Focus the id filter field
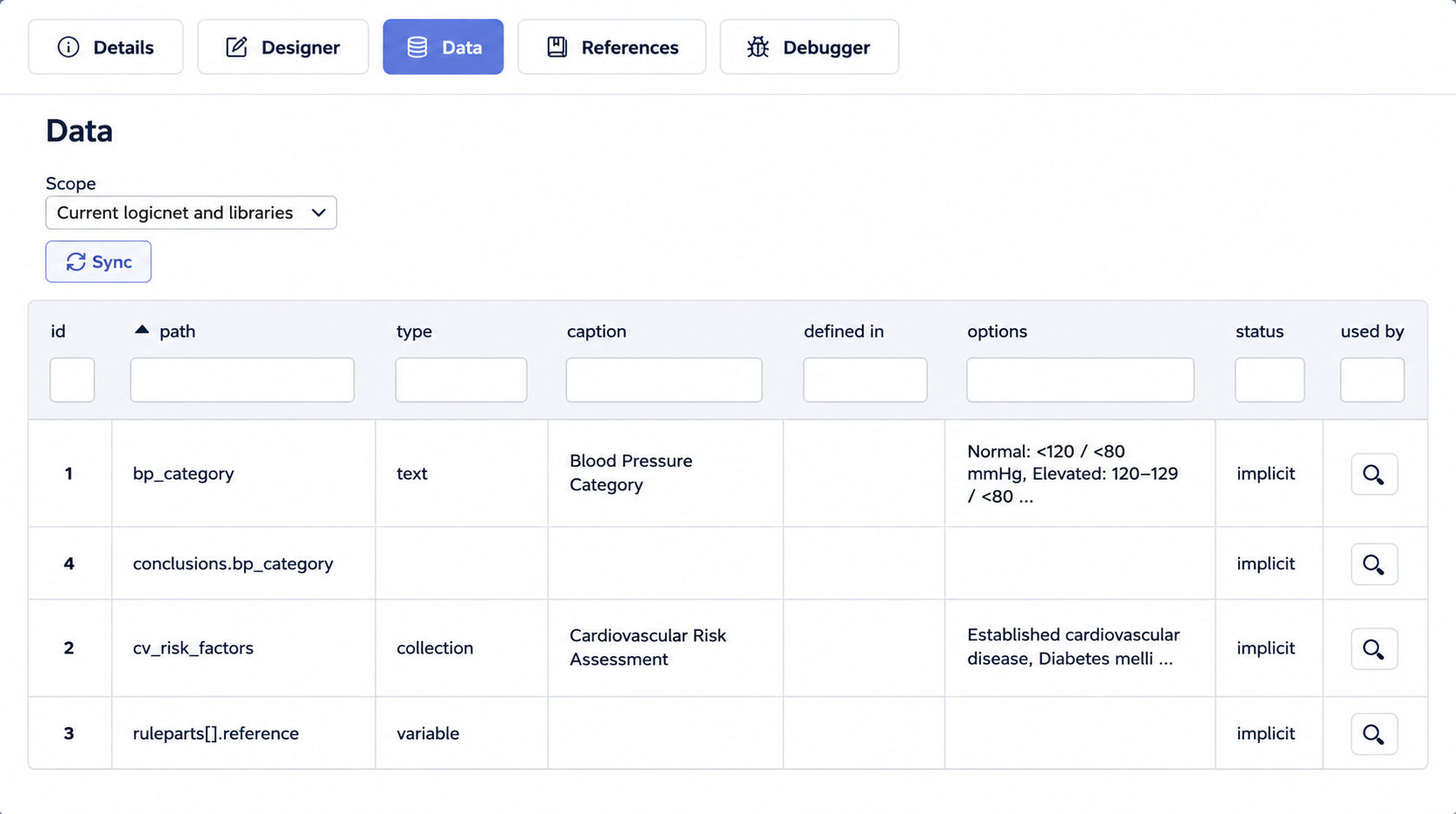The image size is (1456, 814). coord(72,379)
